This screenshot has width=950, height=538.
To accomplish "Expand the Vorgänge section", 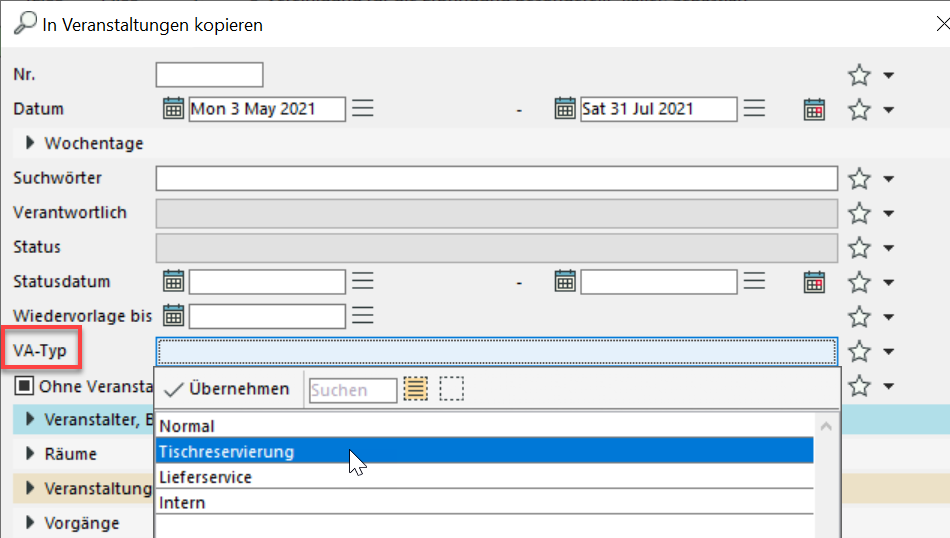I will (x=31, y=522).
